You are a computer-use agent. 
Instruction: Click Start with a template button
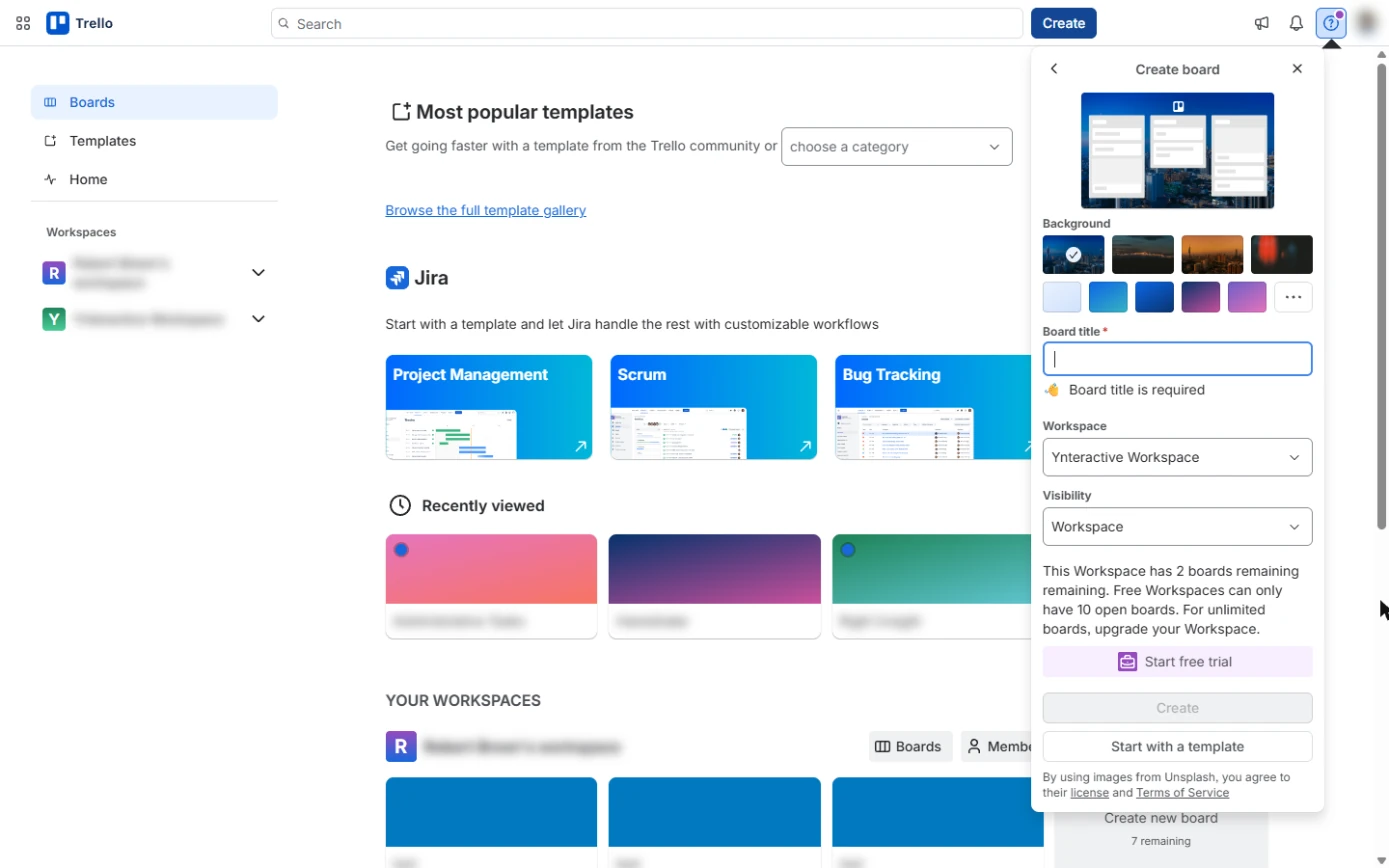pos(1177,746)
